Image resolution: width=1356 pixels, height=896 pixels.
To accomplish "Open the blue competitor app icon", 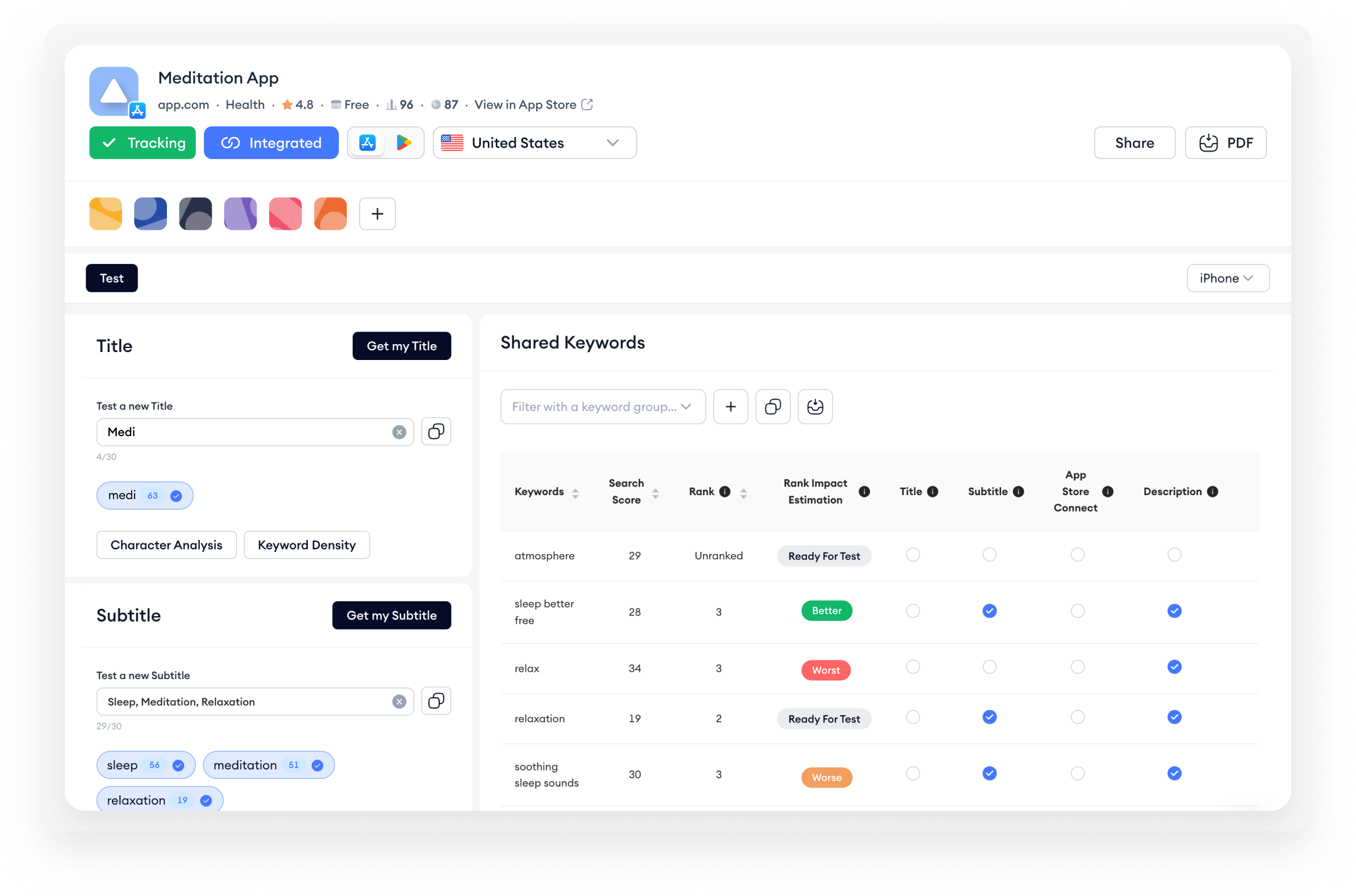I will pos(150,213).
